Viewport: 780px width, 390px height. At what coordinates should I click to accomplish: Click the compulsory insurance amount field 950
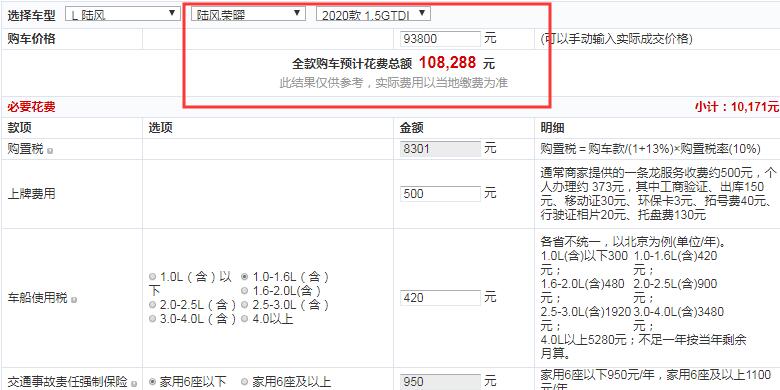(440, 382)
